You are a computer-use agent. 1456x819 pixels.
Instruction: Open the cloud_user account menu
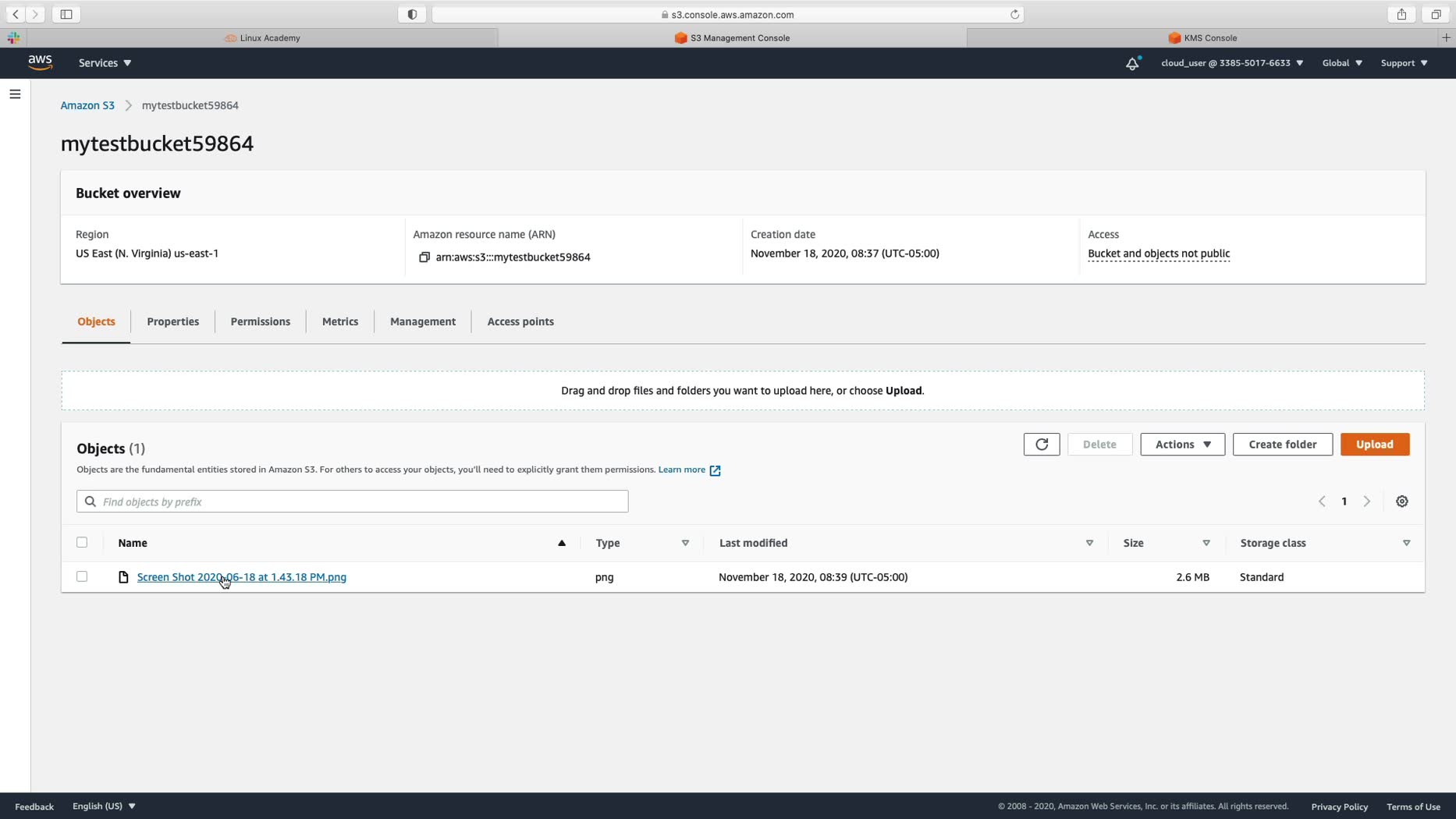tap(1232, 63)
